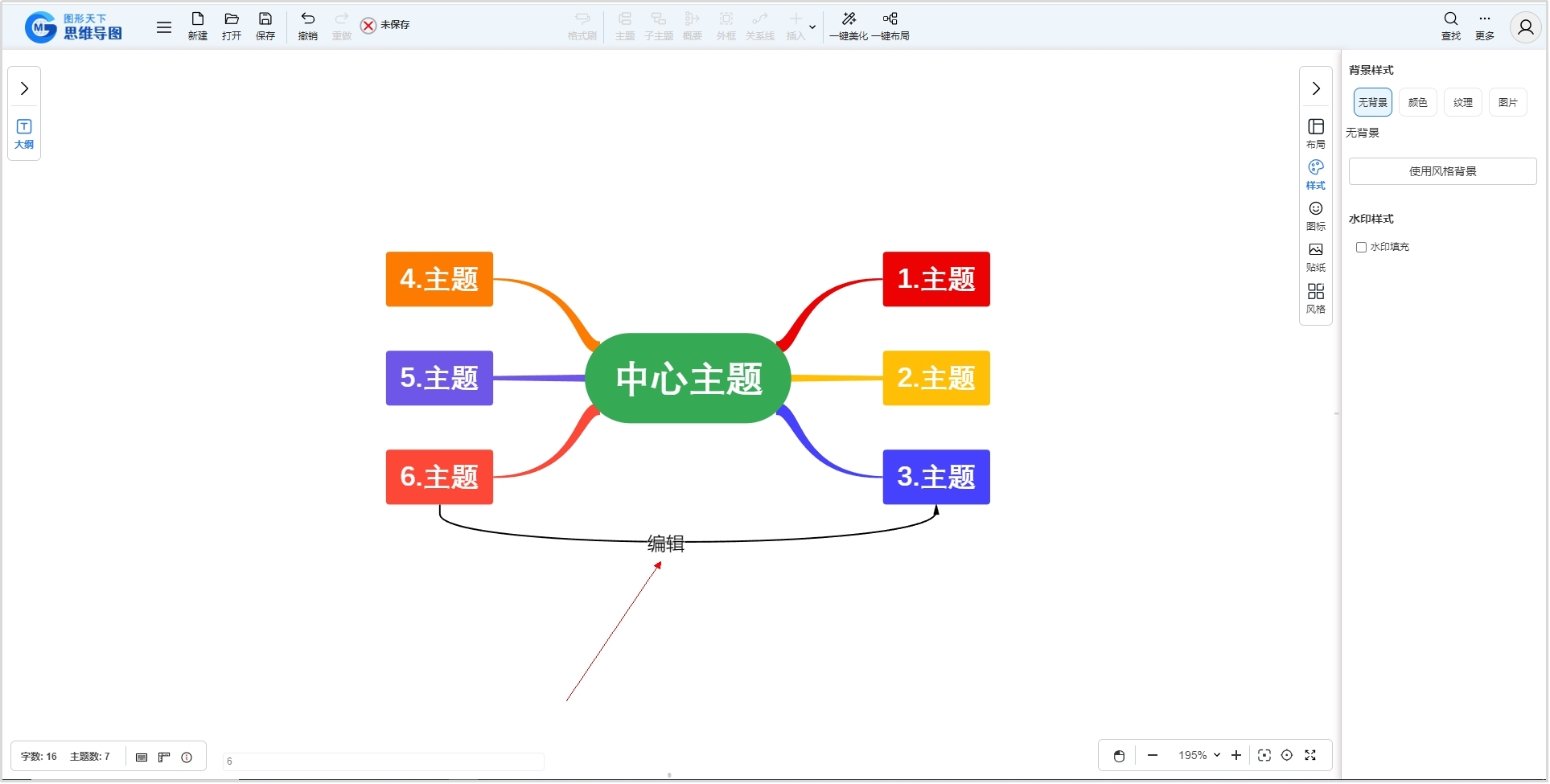Click the 使用风格背景 button
The height and width of the screenshot is (784, 1550).
(x=1442, y=171)
